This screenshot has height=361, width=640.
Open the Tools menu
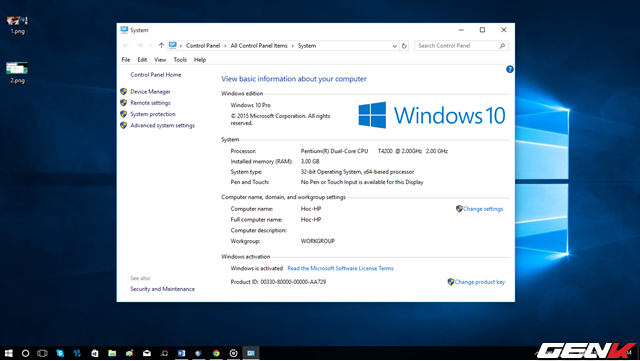[x=180, y=60]
